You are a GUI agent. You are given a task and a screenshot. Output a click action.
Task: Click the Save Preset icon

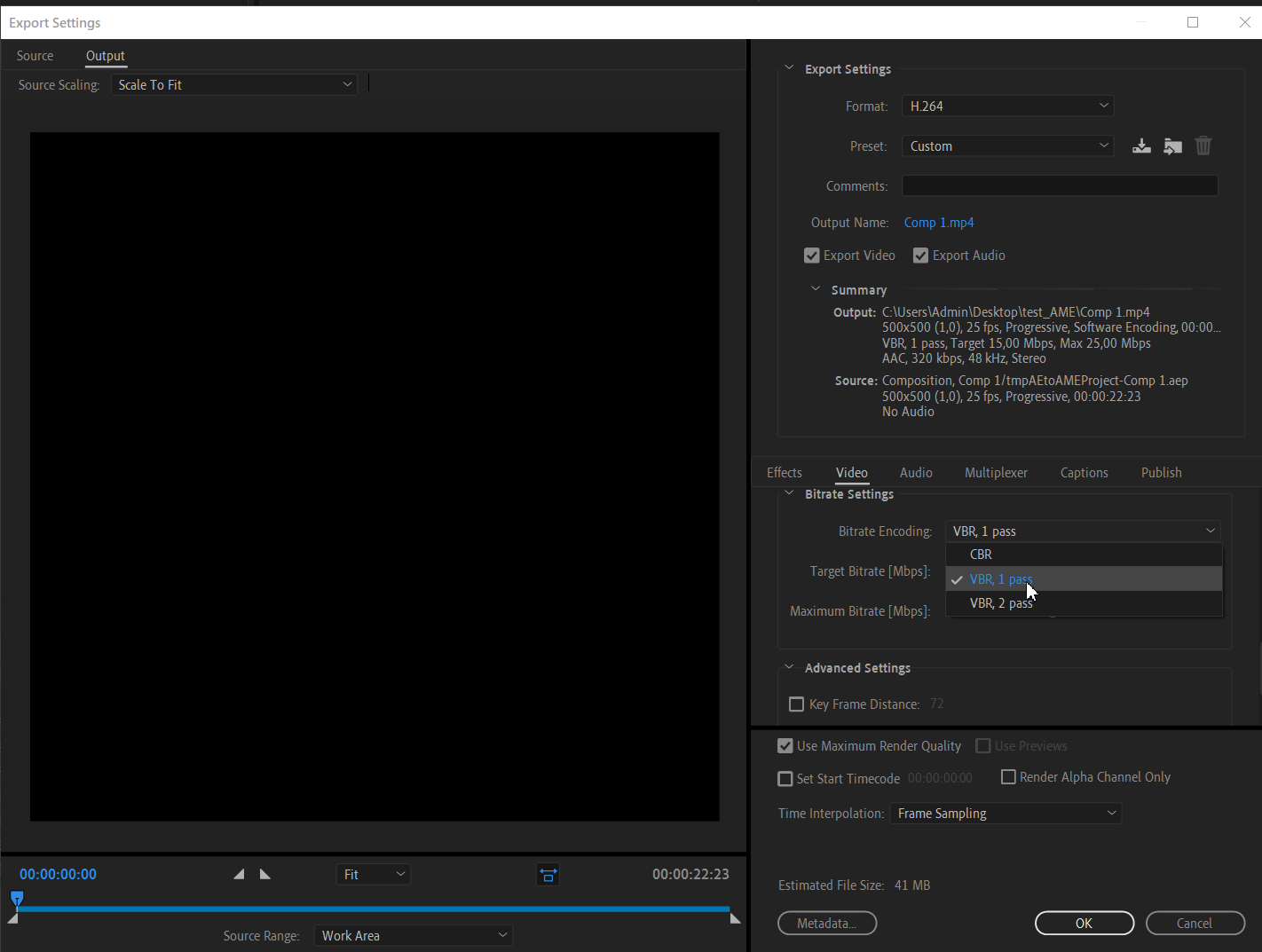[x=1141, y=146]
